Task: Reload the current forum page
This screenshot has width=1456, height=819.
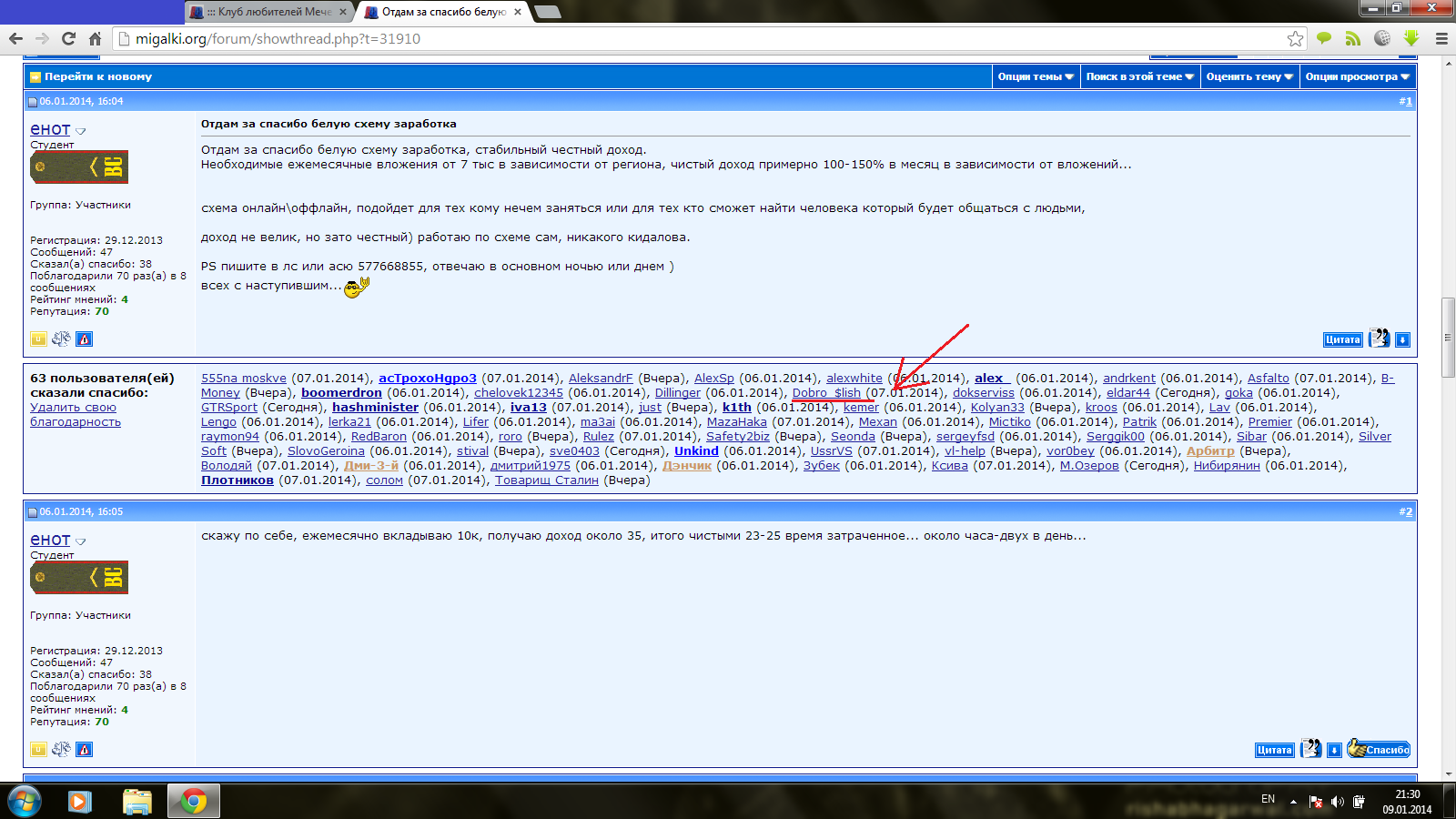Action: pos(68,38)
